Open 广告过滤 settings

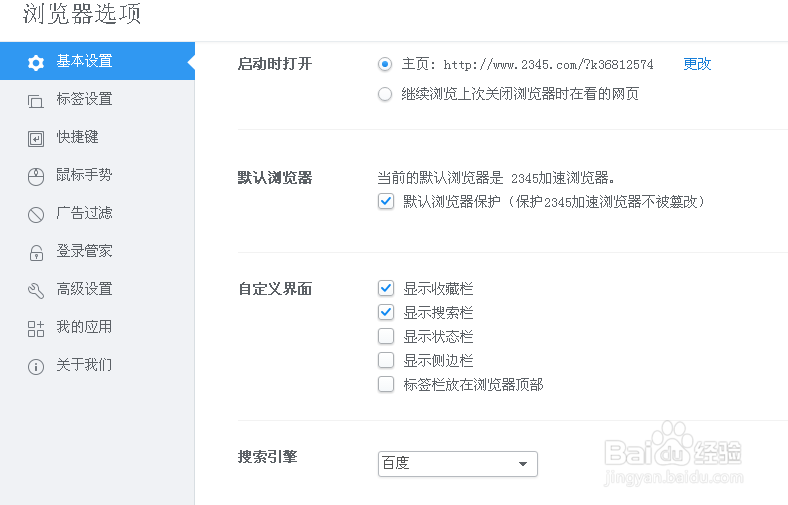click(x=97, y=213)
